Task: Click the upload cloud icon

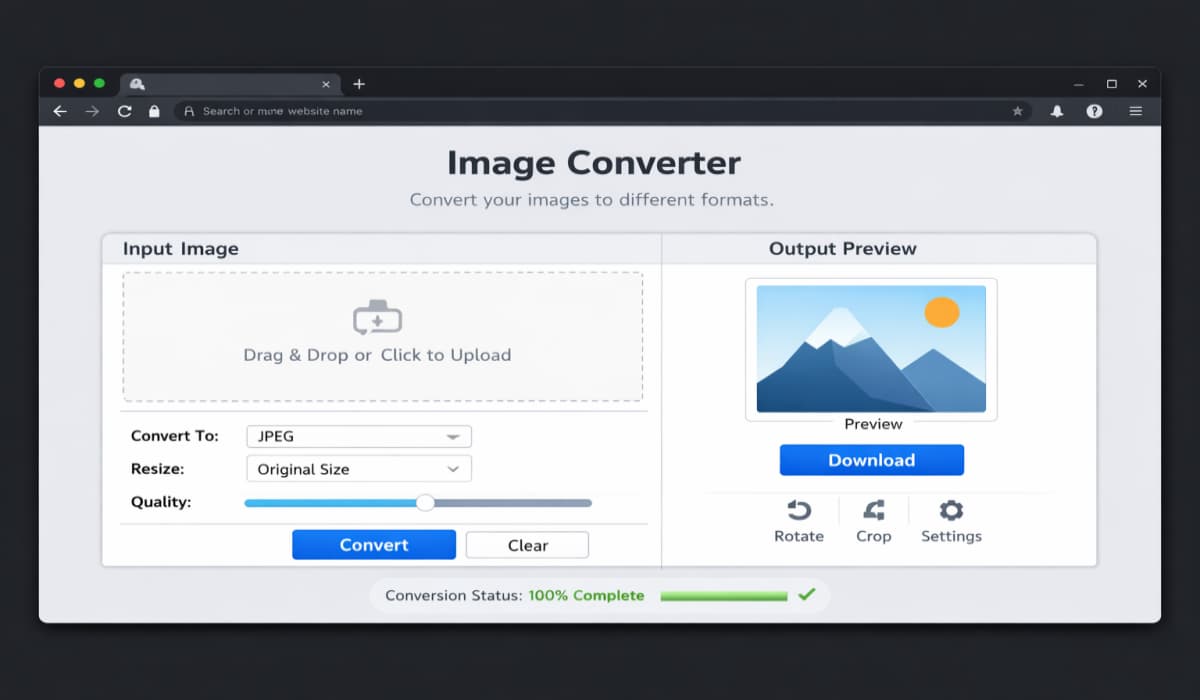Action: (377, 316)
